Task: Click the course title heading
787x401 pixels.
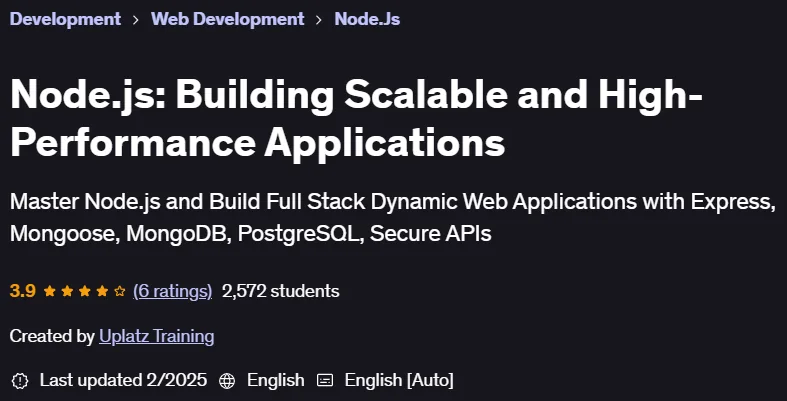Action: 356,118
